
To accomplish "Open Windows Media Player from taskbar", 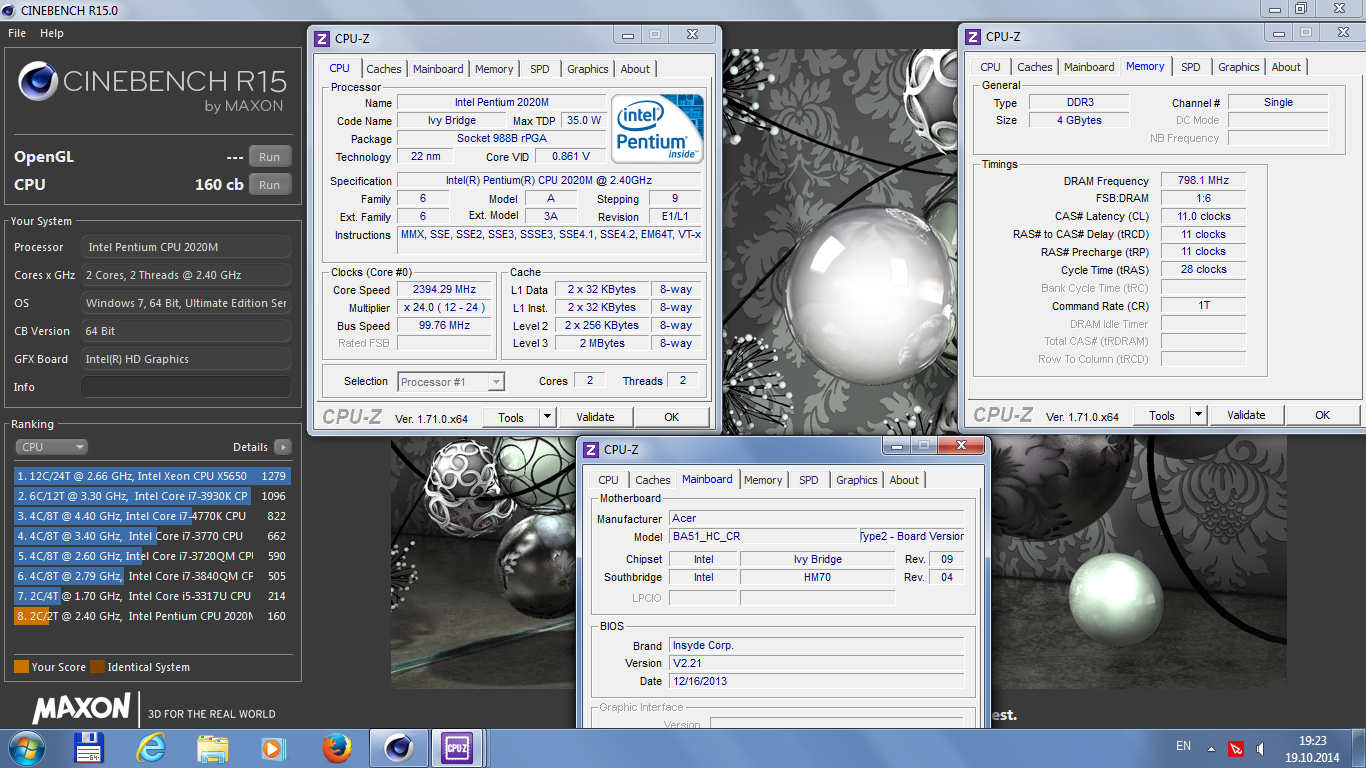I will tap(272, 748).
